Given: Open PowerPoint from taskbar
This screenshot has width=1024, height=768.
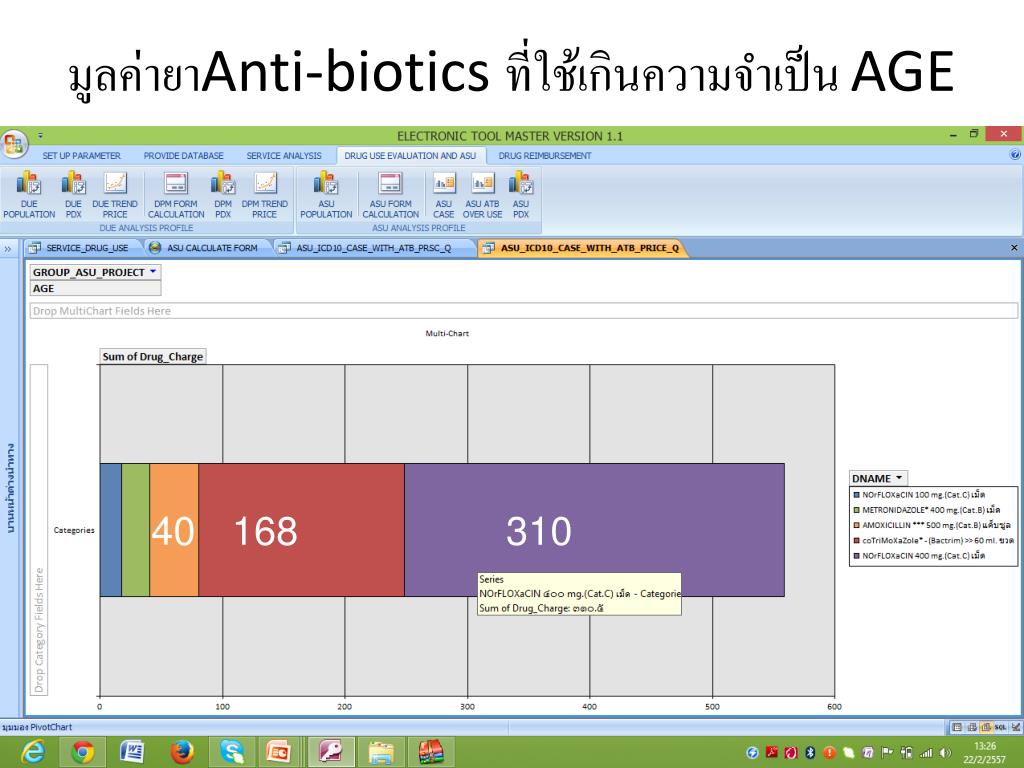Looking at the screenshot, I should [278, 752].
